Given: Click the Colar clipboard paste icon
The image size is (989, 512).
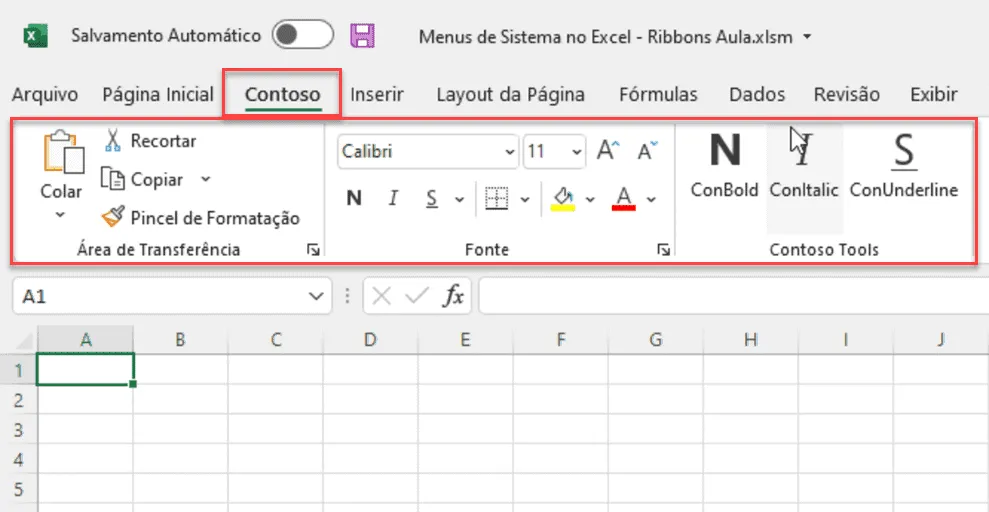Looking at the screenshot, I should [x=63, y=152].
